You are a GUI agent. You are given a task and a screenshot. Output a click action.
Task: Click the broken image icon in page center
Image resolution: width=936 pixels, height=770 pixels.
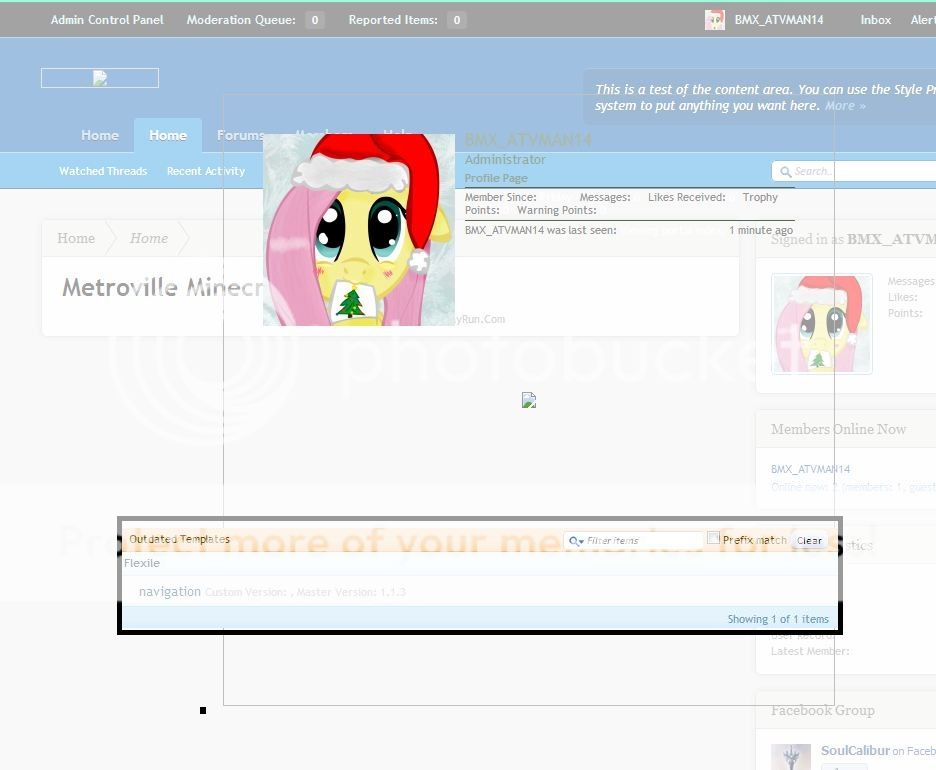click(529, 401)
